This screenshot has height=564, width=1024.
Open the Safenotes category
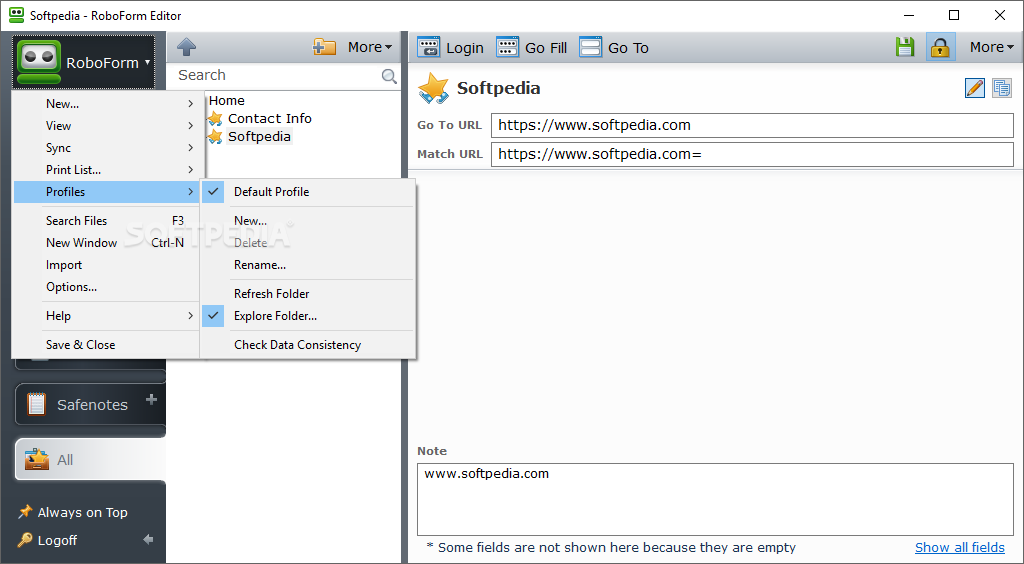click(x=90, y=405)
